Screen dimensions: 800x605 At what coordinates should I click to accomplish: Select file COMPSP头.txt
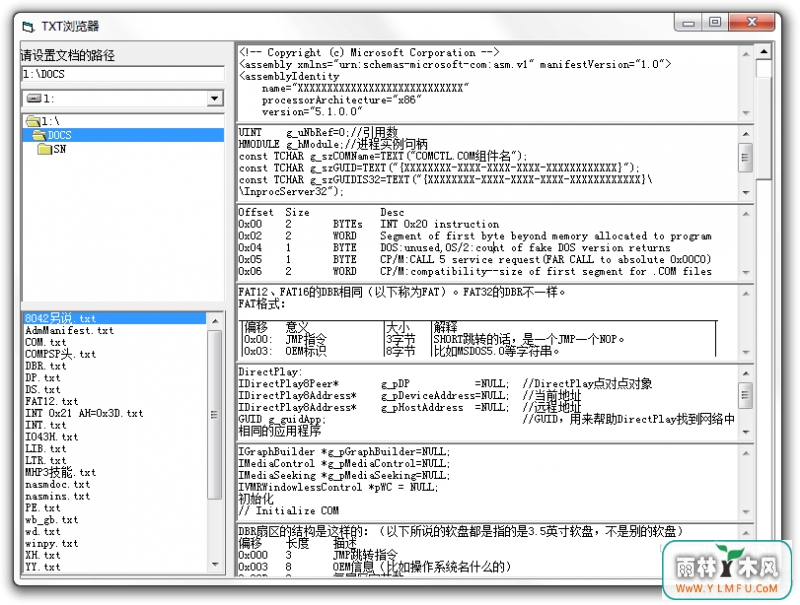click(x=60, y=354)
